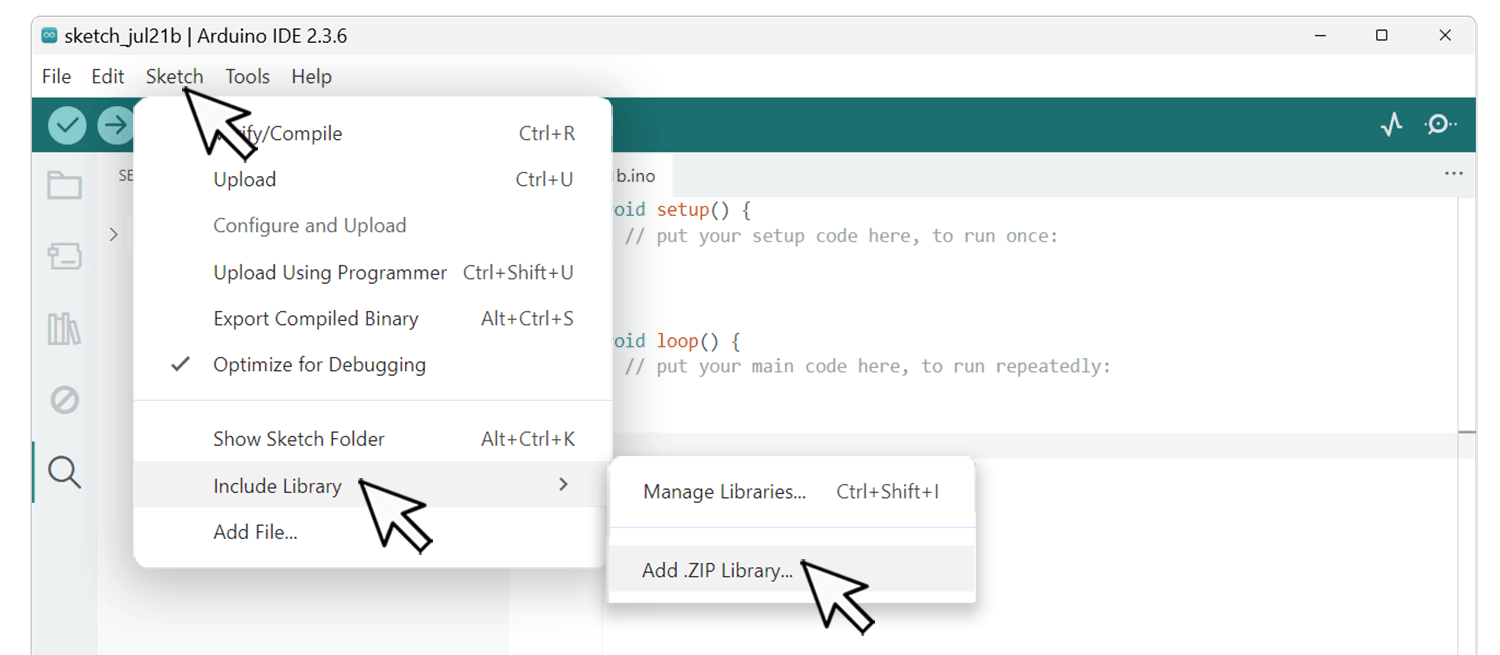Open the editor tab three-dots menu

[x=1454, y=174]
